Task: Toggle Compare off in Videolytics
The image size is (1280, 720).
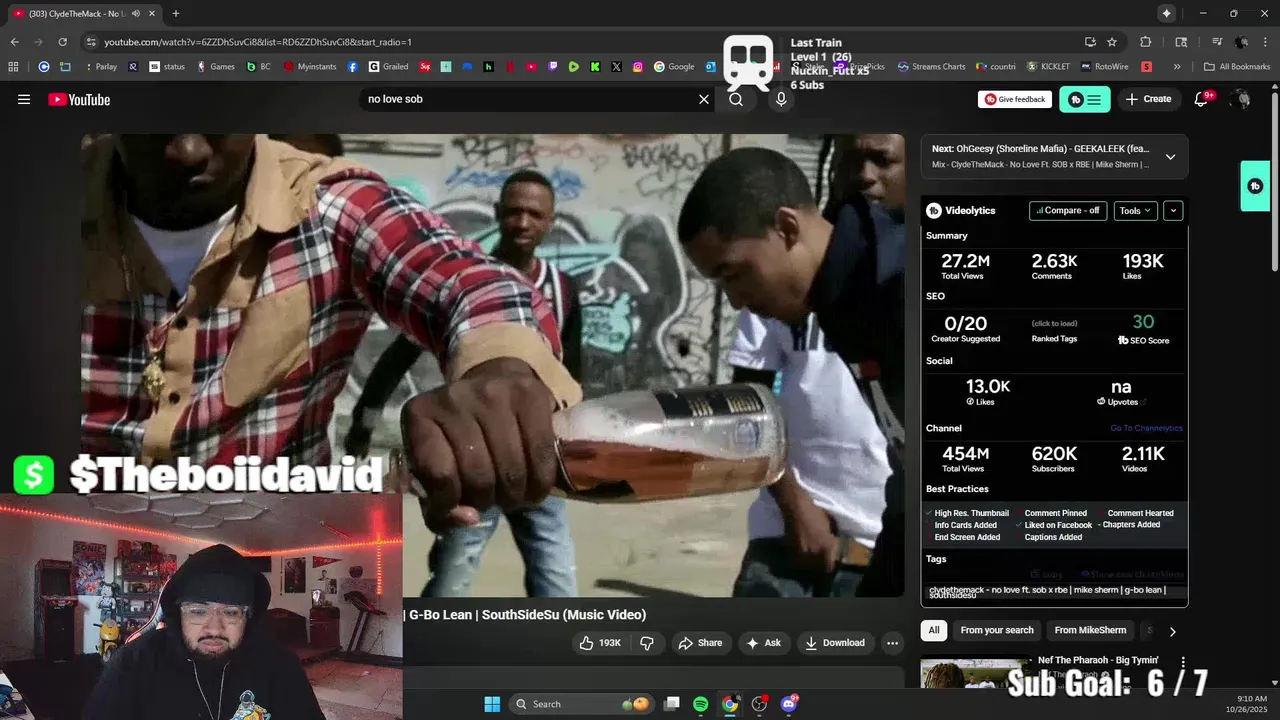Action: click(1068, 211)
